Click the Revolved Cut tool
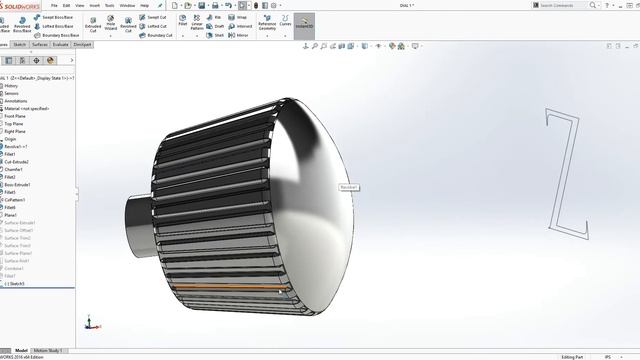The image size is (640, 360). (128, 25)
